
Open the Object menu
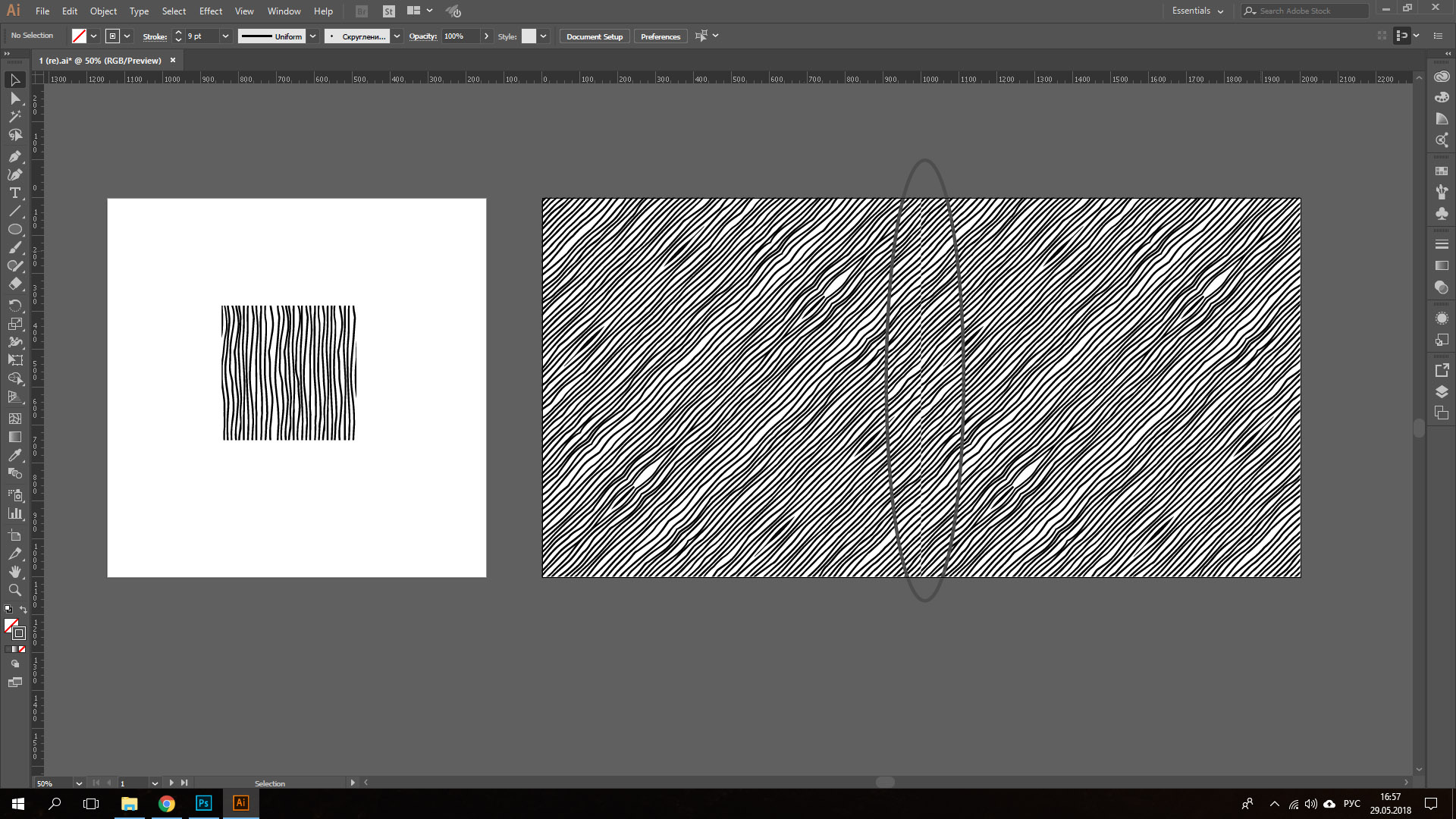(x=103, y=11)
